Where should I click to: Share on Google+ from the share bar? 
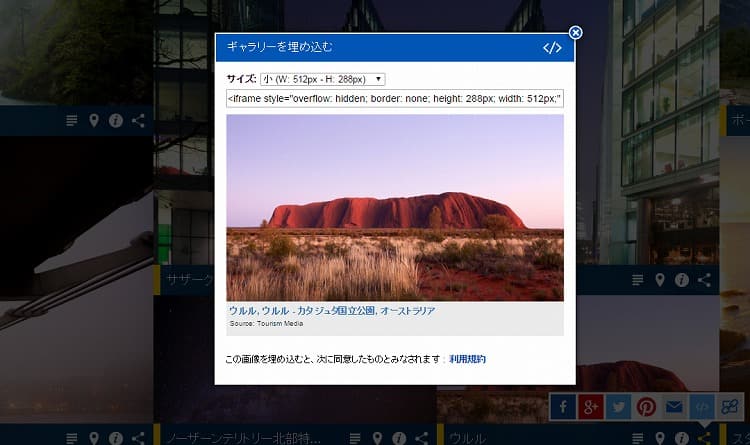coord(591,407)
